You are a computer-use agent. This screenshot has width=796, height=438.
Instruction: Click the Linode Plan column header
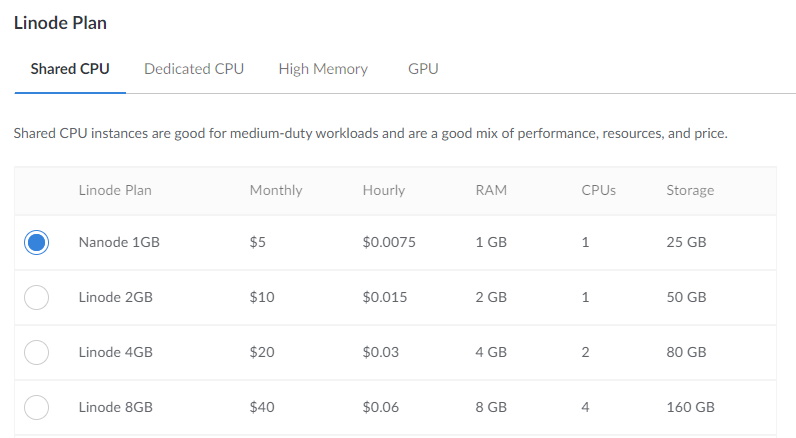[x=115, y=190]
